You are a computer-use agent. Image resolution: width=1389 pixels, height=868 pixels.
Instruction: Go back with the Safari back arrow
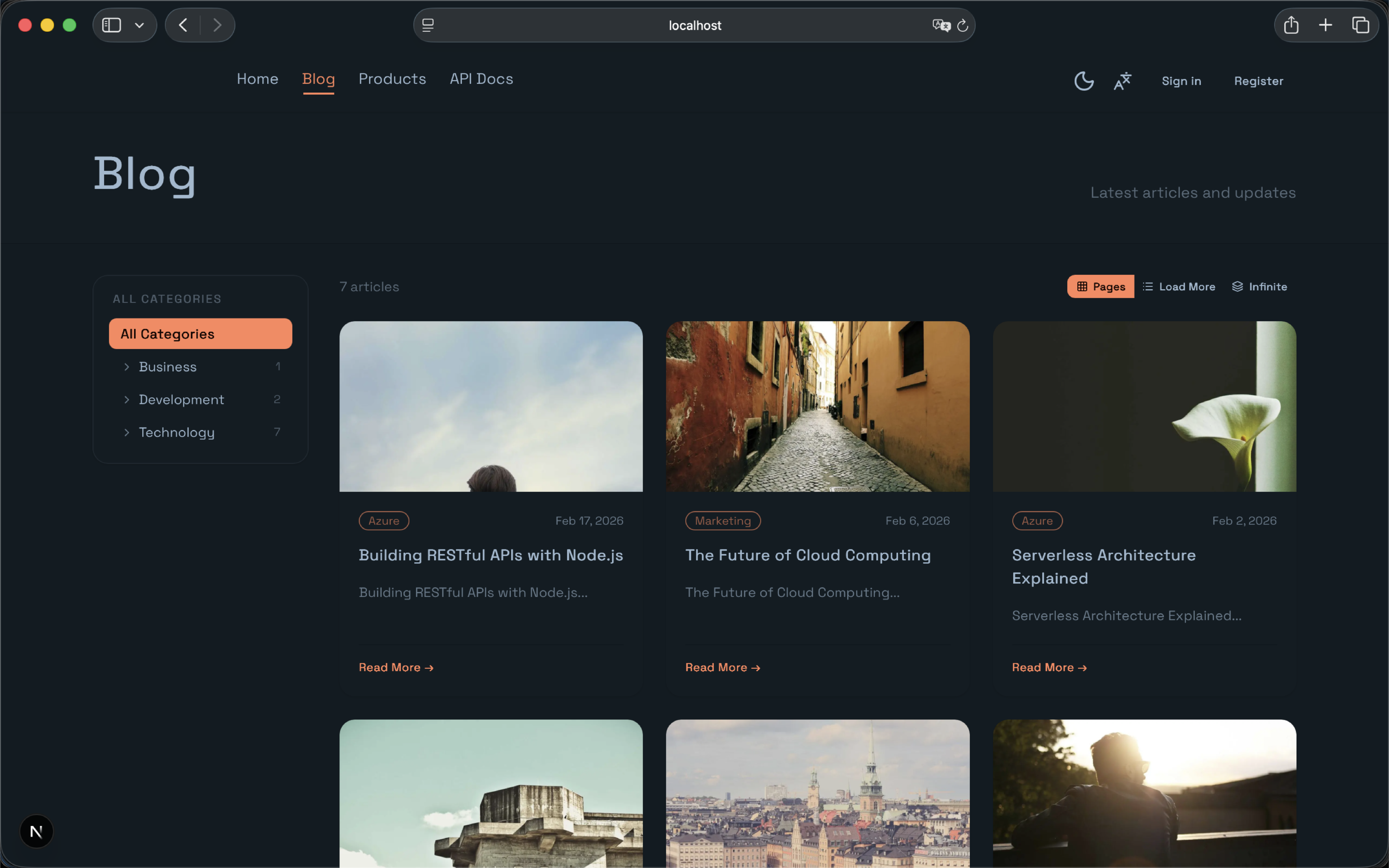click(x=183, y=25)
